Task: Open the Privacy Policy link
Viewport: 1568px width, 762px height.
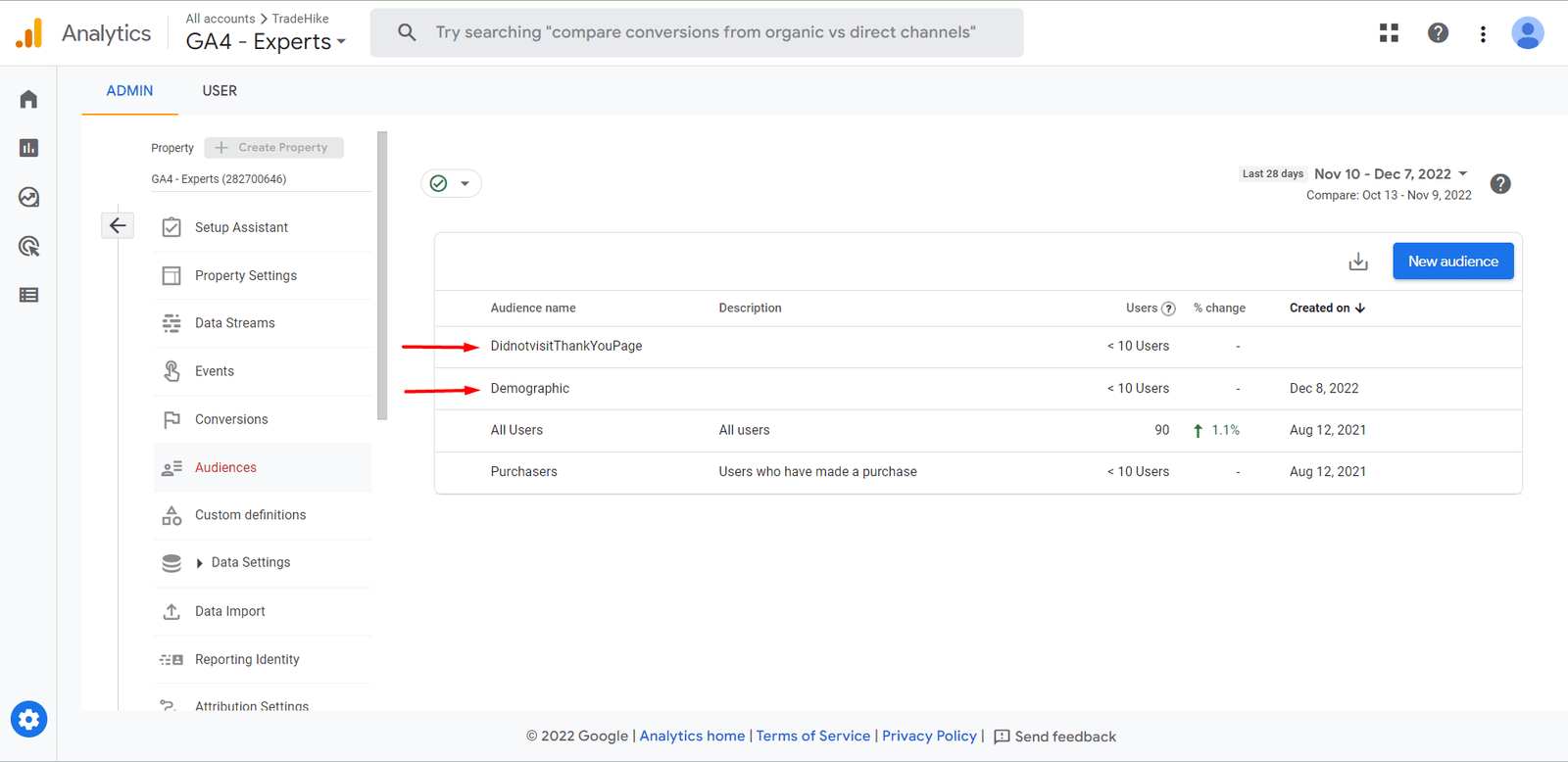Action: pyautogui.click(x=929, y=736)
